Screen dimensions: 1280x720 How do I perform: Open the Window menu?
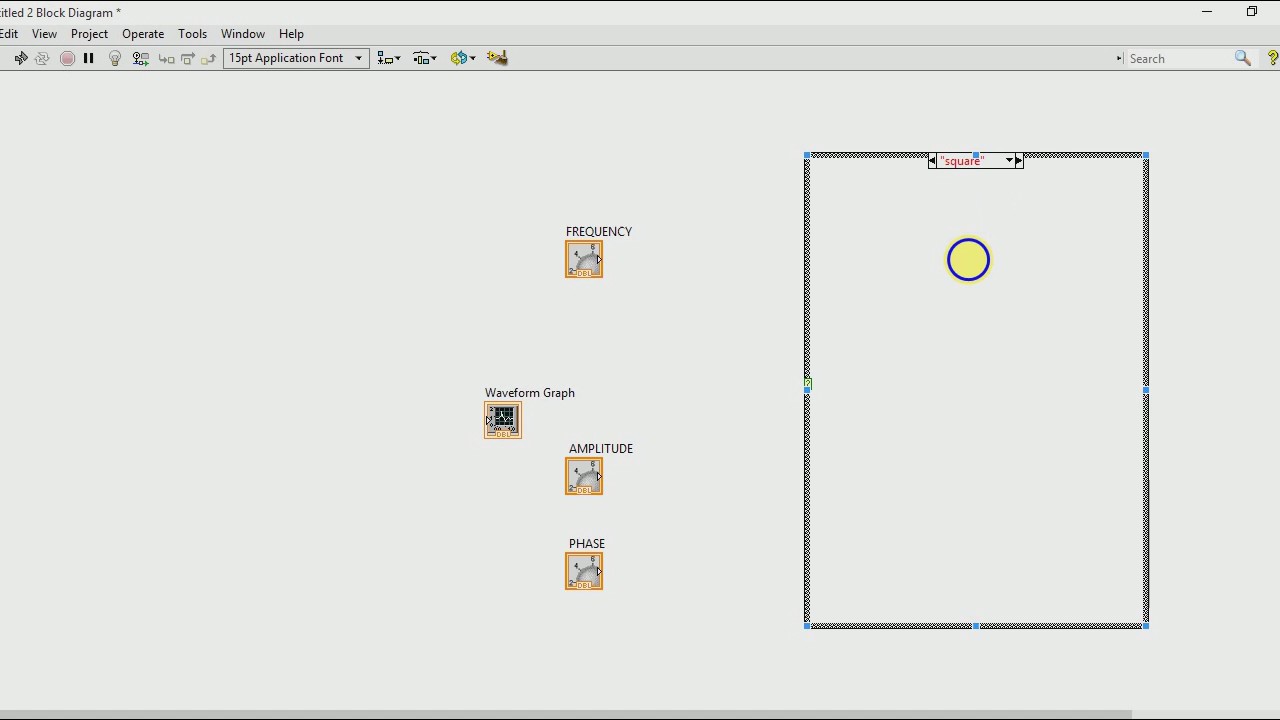243,34
